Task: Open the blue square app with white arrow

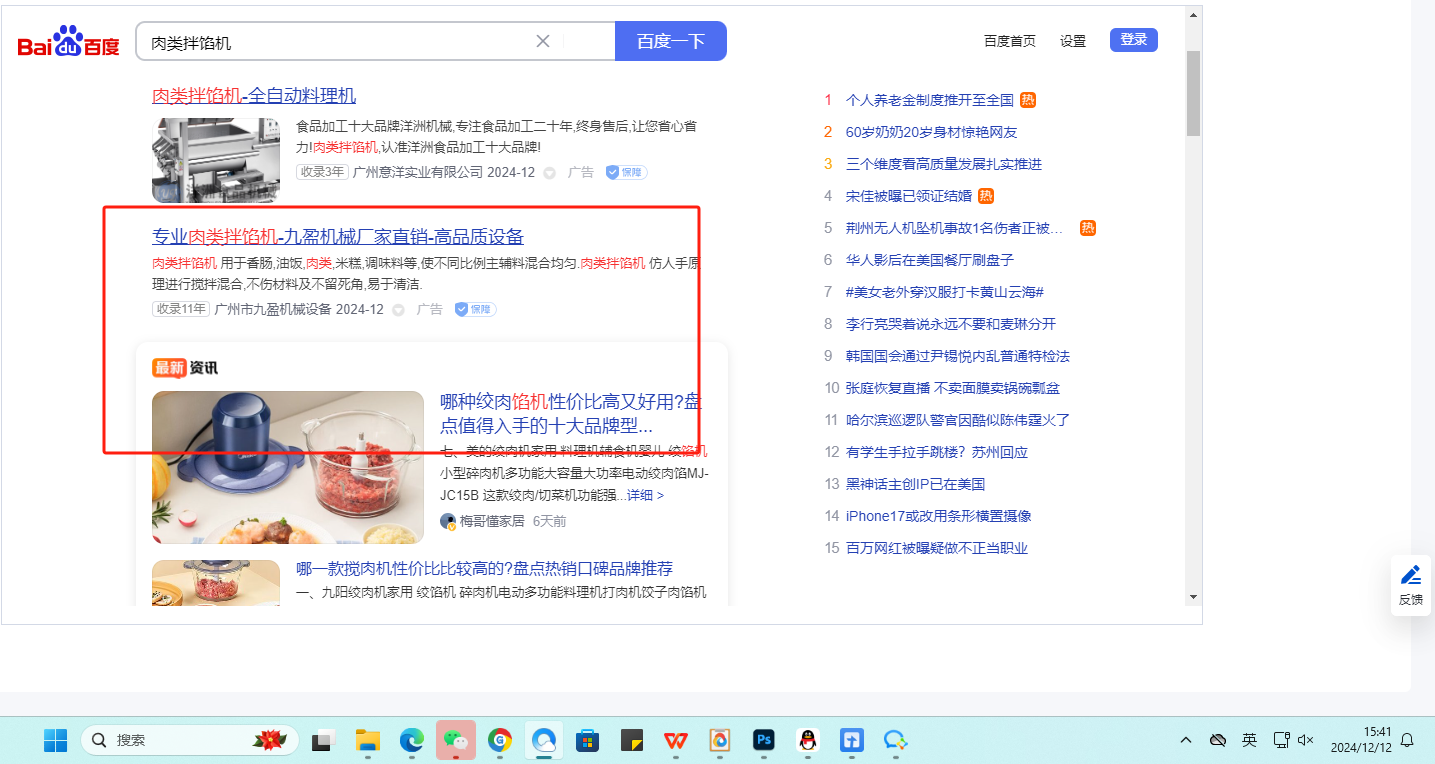Action: click(851, 741)
